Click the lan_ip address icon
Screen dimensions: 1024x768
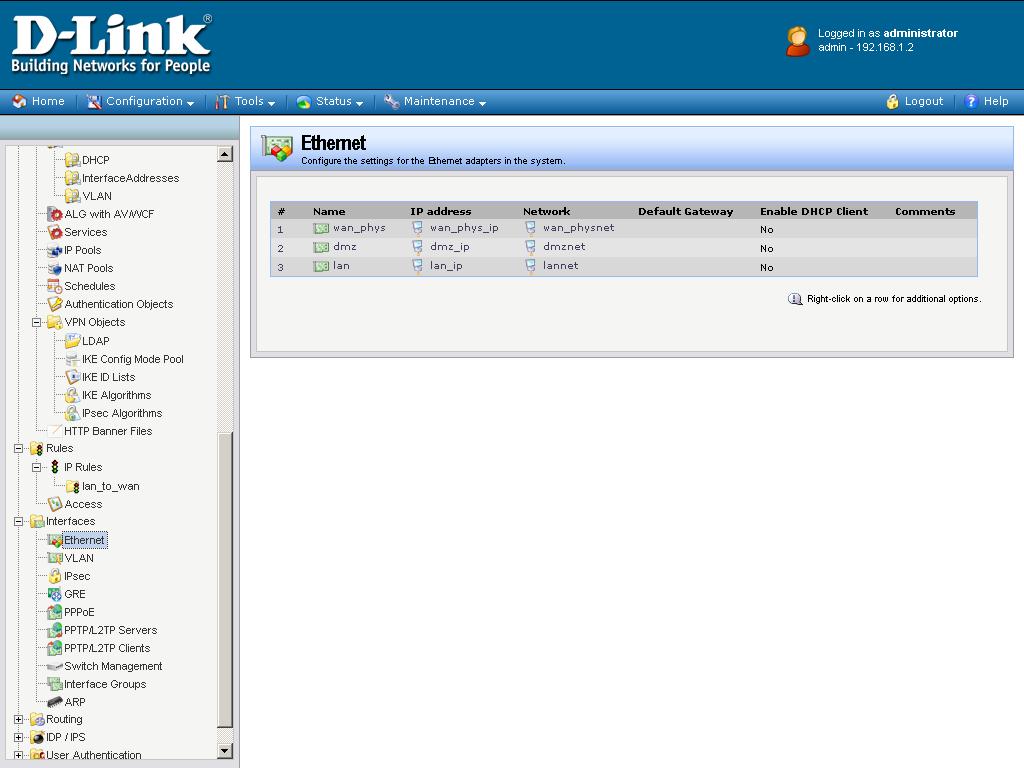tap(418, 266)
